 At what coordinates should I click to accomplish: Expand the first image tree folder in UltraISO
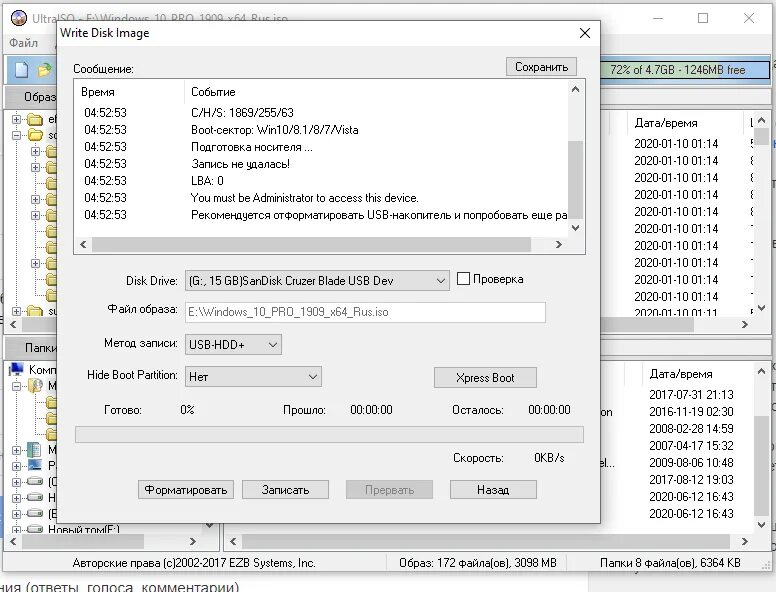click(16, 119)
